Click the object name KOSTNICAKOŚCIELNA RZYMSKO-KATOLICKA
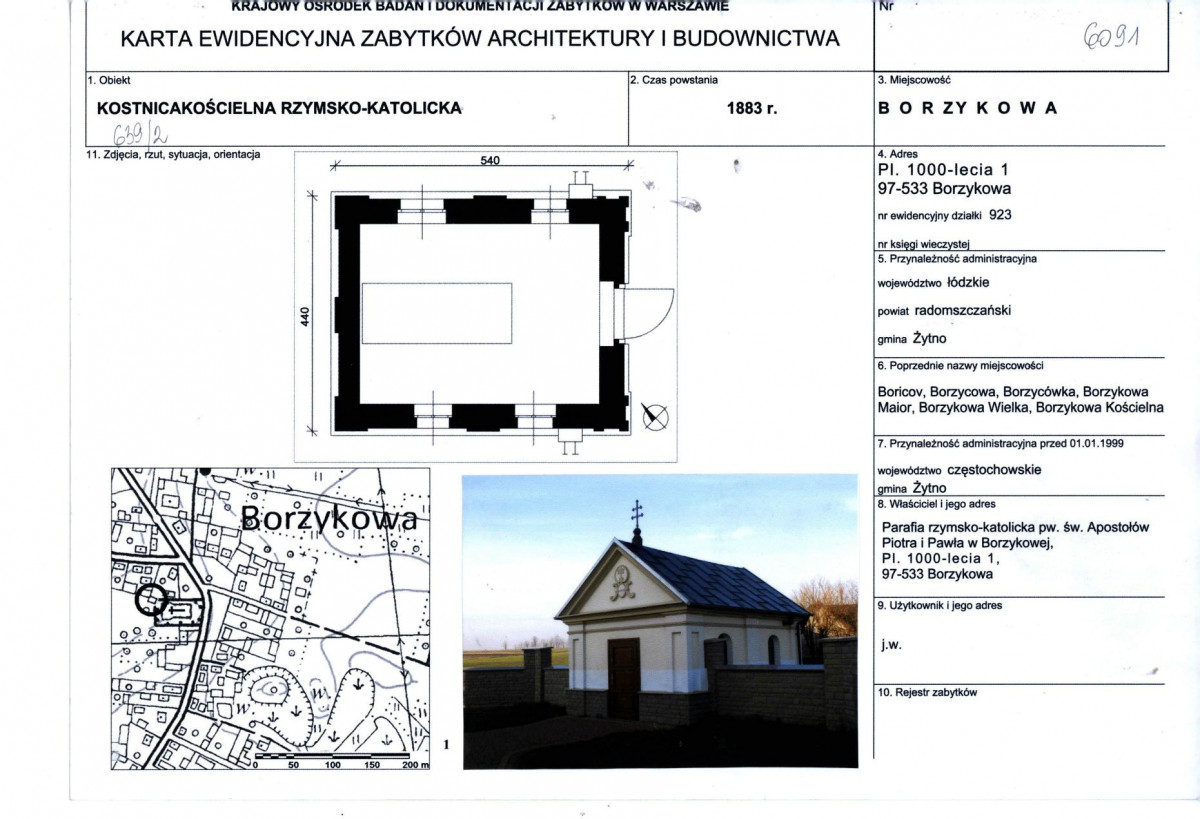Viewport: 1200px width, 819px height. [278, 107]
